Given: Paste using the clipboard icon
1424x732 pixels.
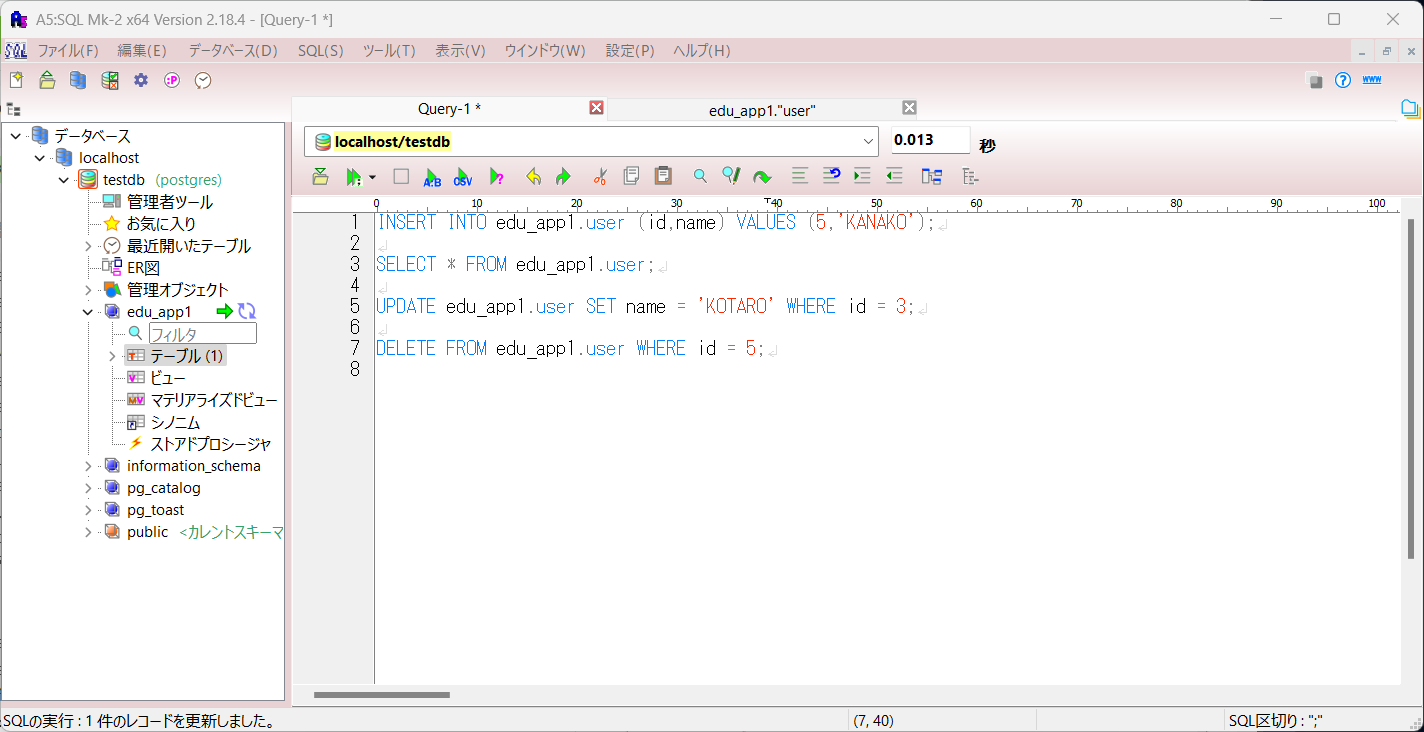Looking at the screenshot, I should click(x=662, y=176).
